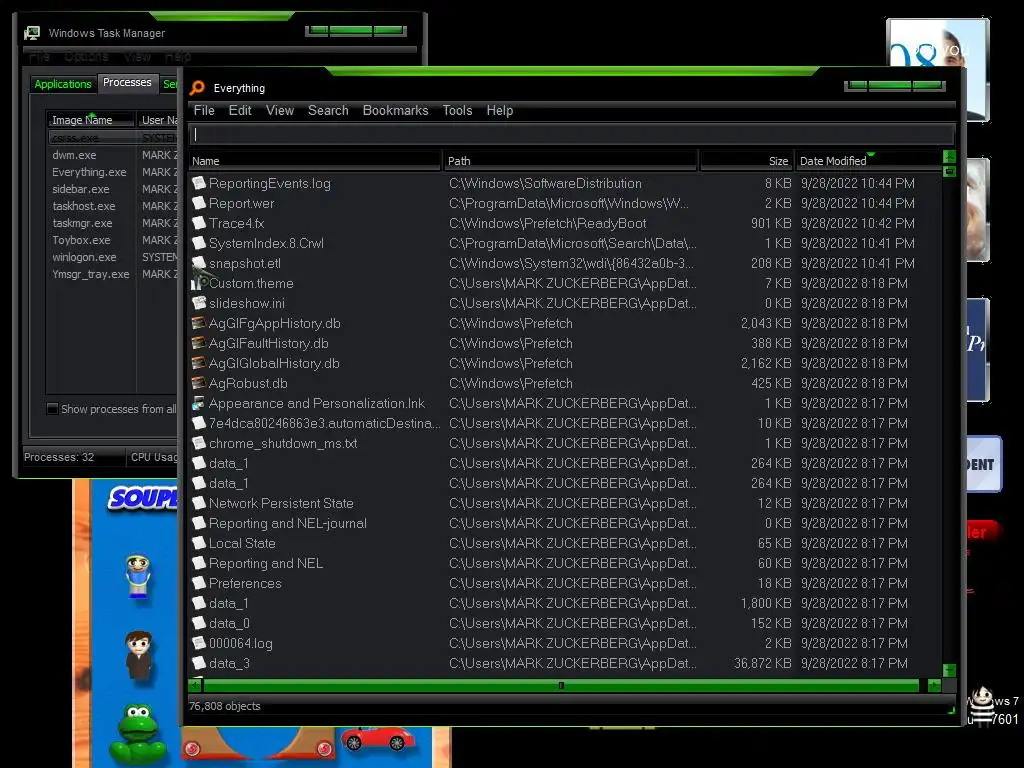Click the Windows Task Manager title icon
The image size is (1024, 768).
coord(31,33)
